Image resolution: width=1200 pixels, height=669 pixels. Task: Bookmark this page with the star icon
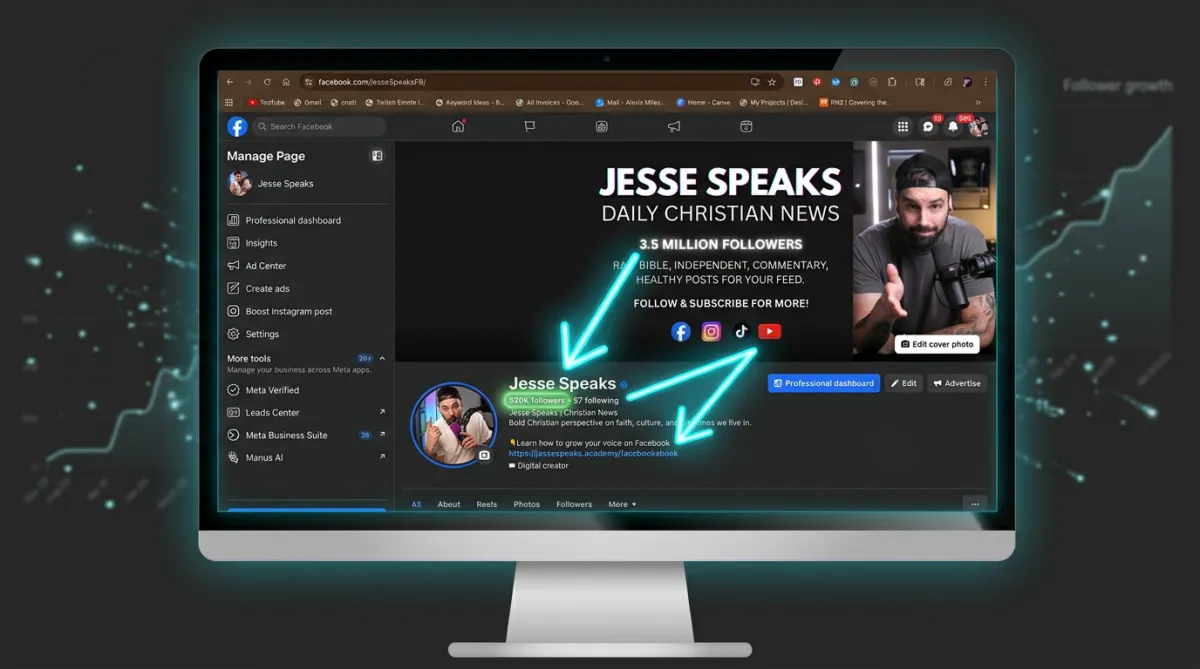772,82
